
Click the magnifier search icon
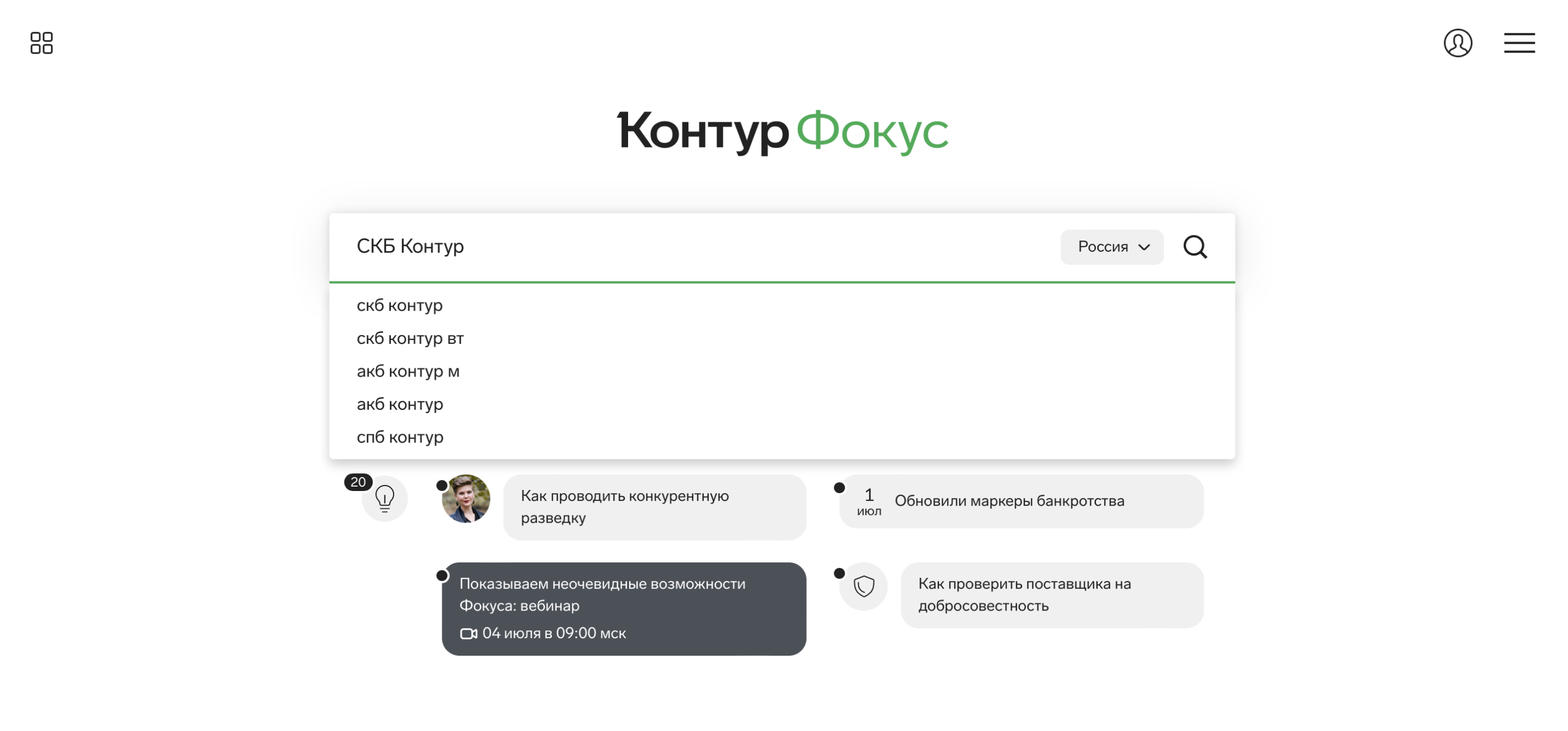pos(1195,247)
